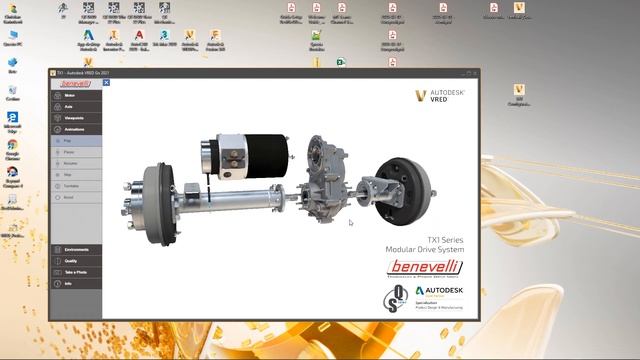
Task: Open the Environments menu in the sidebar
Action: 76,250
